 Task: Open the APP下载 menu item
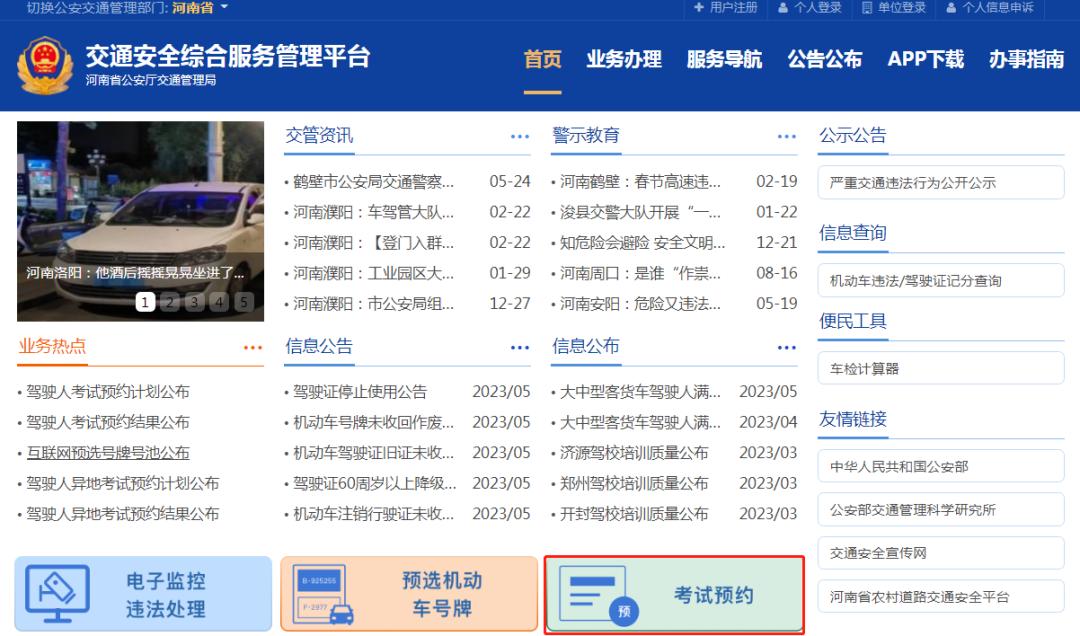pyautogui.click(x=923, y=60)
